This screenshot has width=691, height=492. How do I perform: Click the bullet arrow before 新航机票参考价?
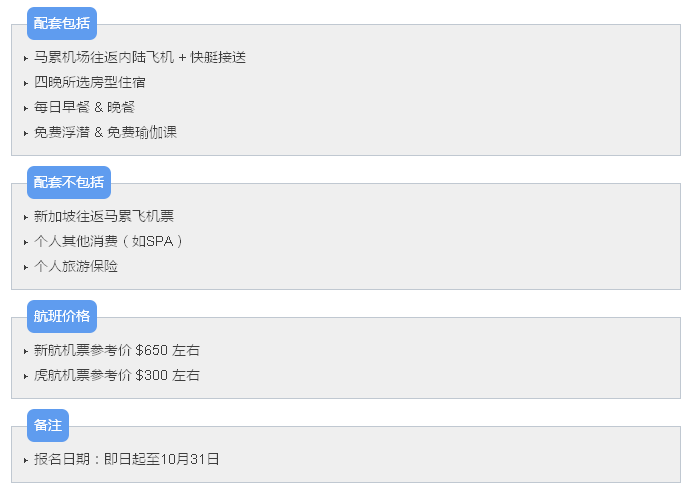(x=26, y=352)
